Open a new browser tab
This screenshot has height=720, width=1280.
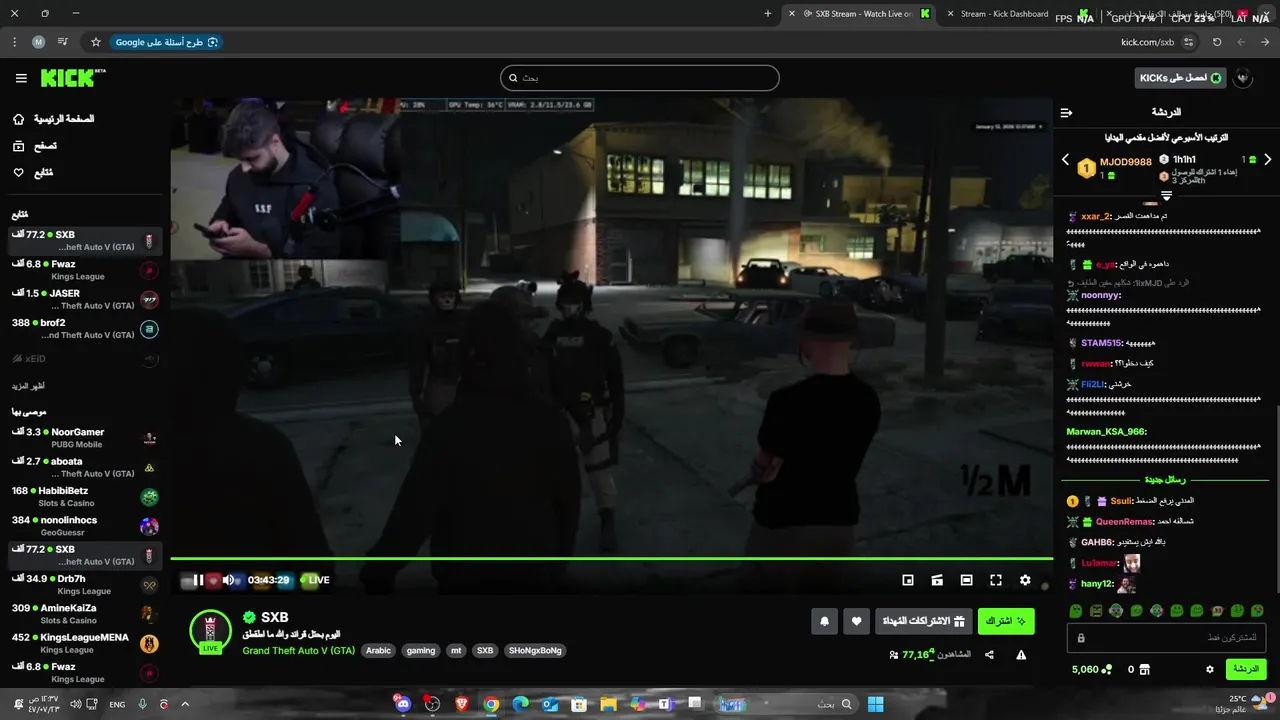pyautogui.click(x=768, y=14)
